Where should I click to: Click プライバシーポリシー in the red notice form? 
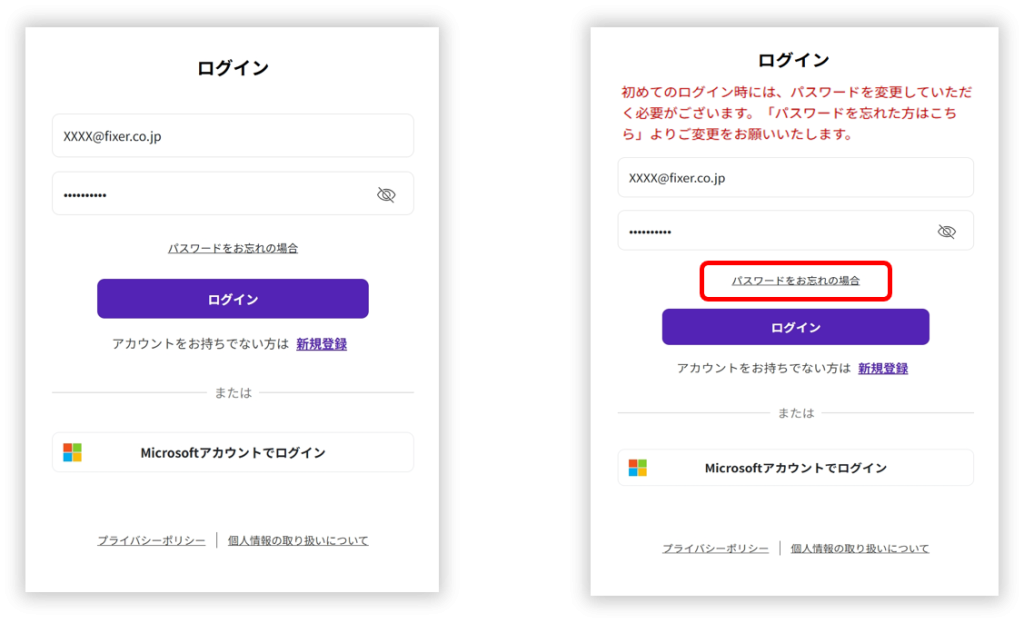coord(715,549)
